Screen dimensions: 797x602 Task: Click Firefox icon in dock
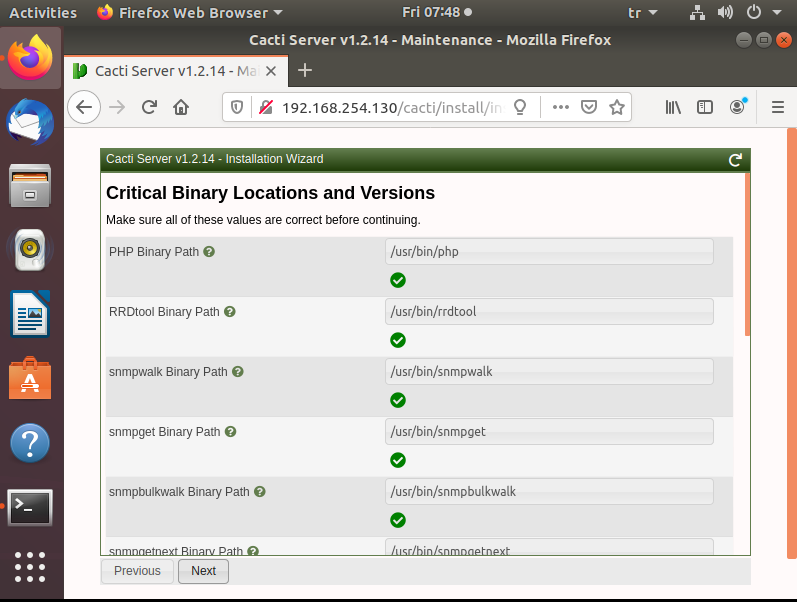click(x=30, y=57)
